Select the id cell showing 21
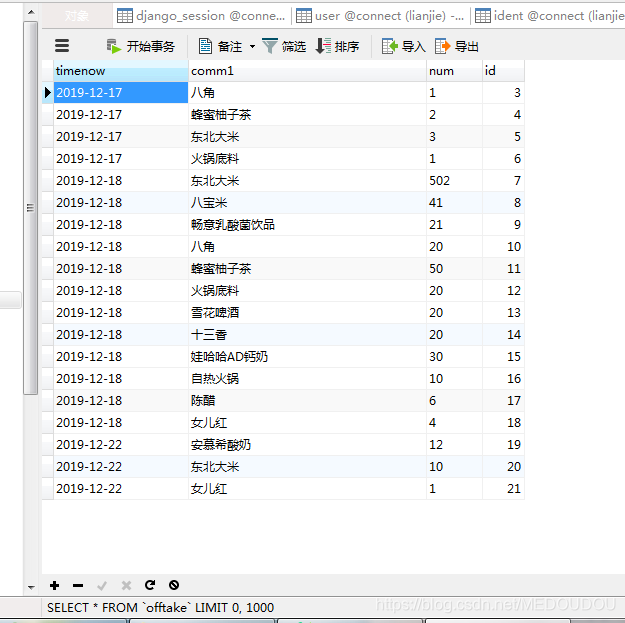625x623 pixels. click(x=503, y=488)
